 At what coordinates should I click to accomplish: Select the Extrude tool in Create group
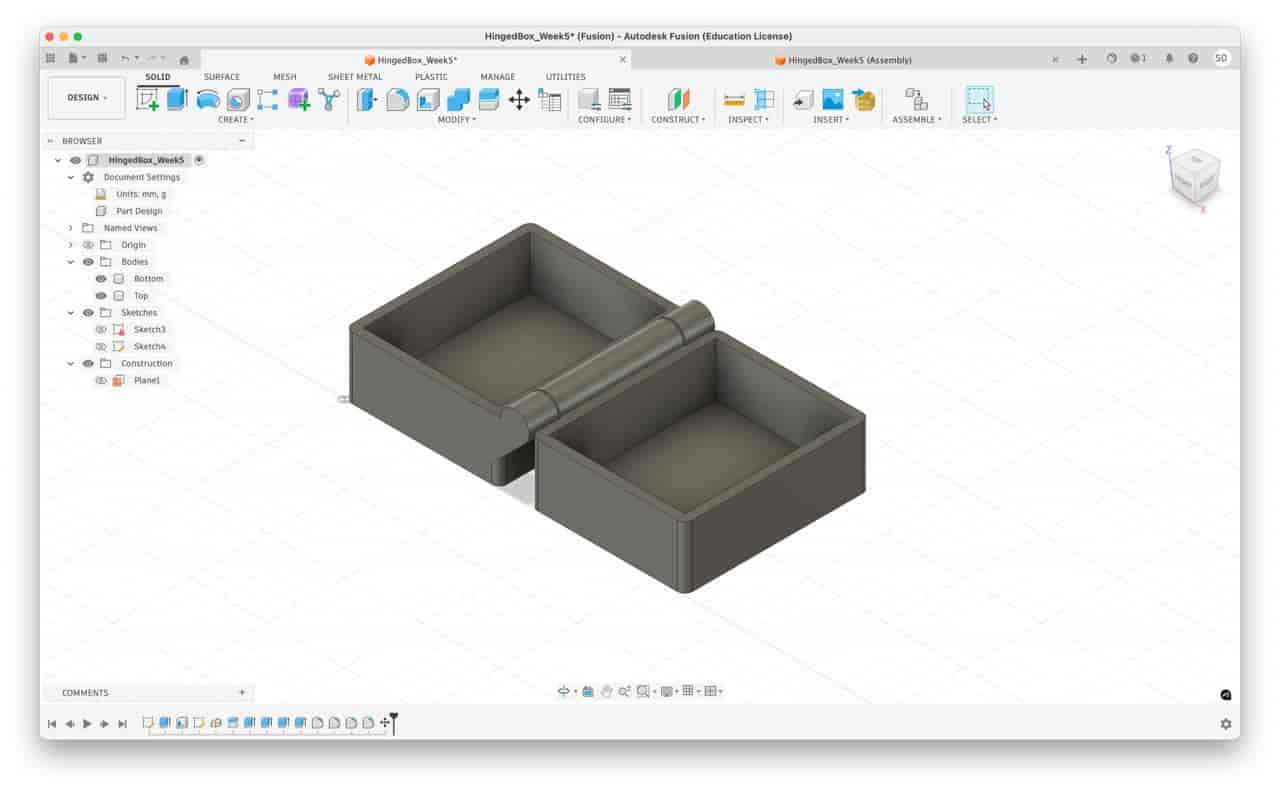[177, 99]
